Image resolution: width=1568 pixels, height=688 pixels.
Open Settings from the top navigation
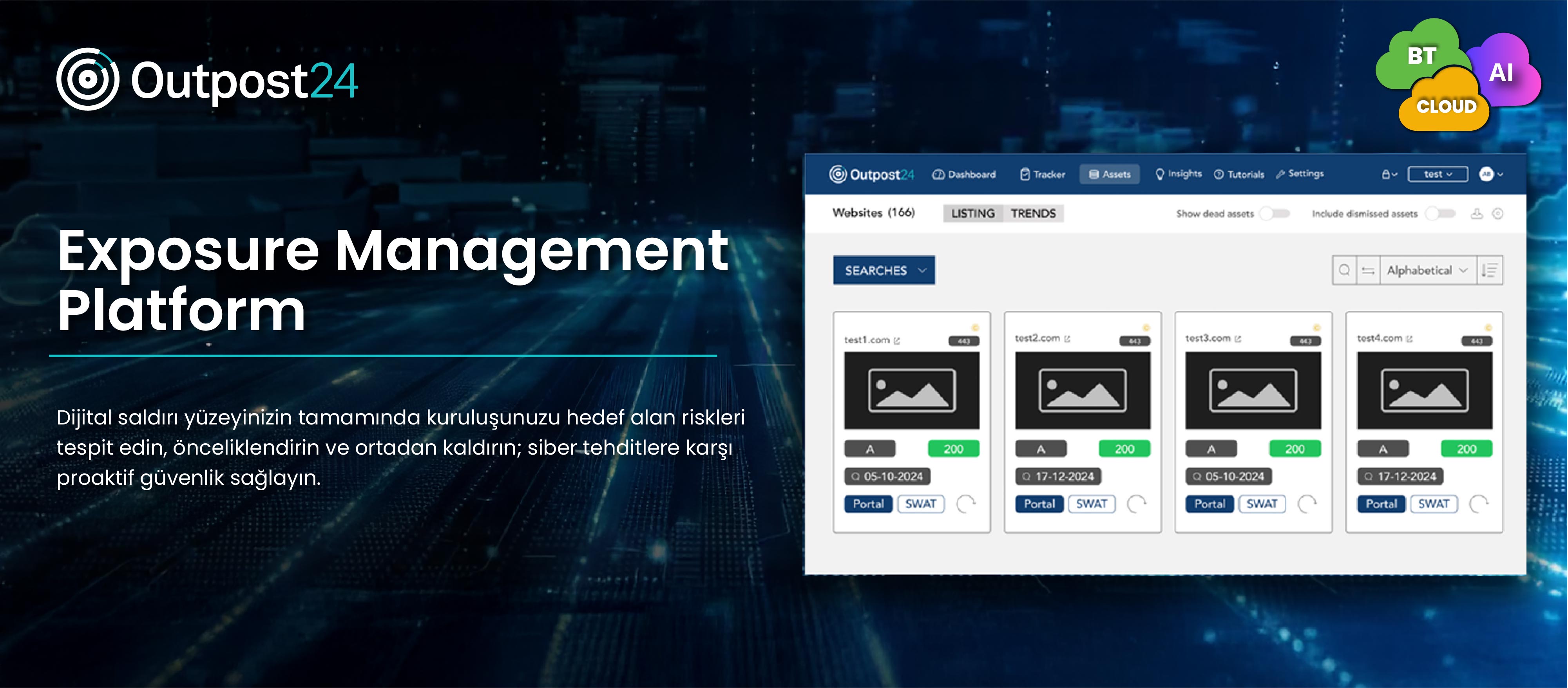(1300, 174)
